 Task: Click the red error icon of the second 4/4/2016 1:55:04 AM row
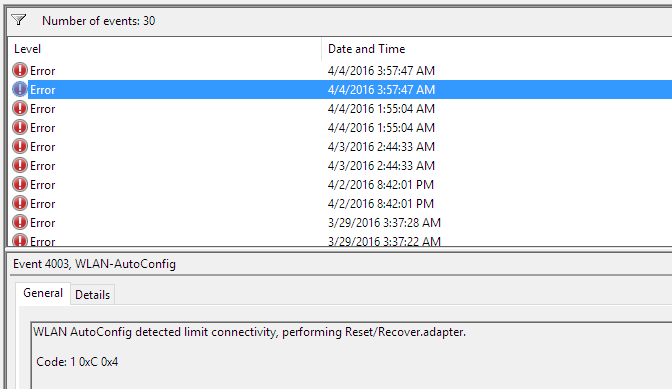click(x=20, y=127)
